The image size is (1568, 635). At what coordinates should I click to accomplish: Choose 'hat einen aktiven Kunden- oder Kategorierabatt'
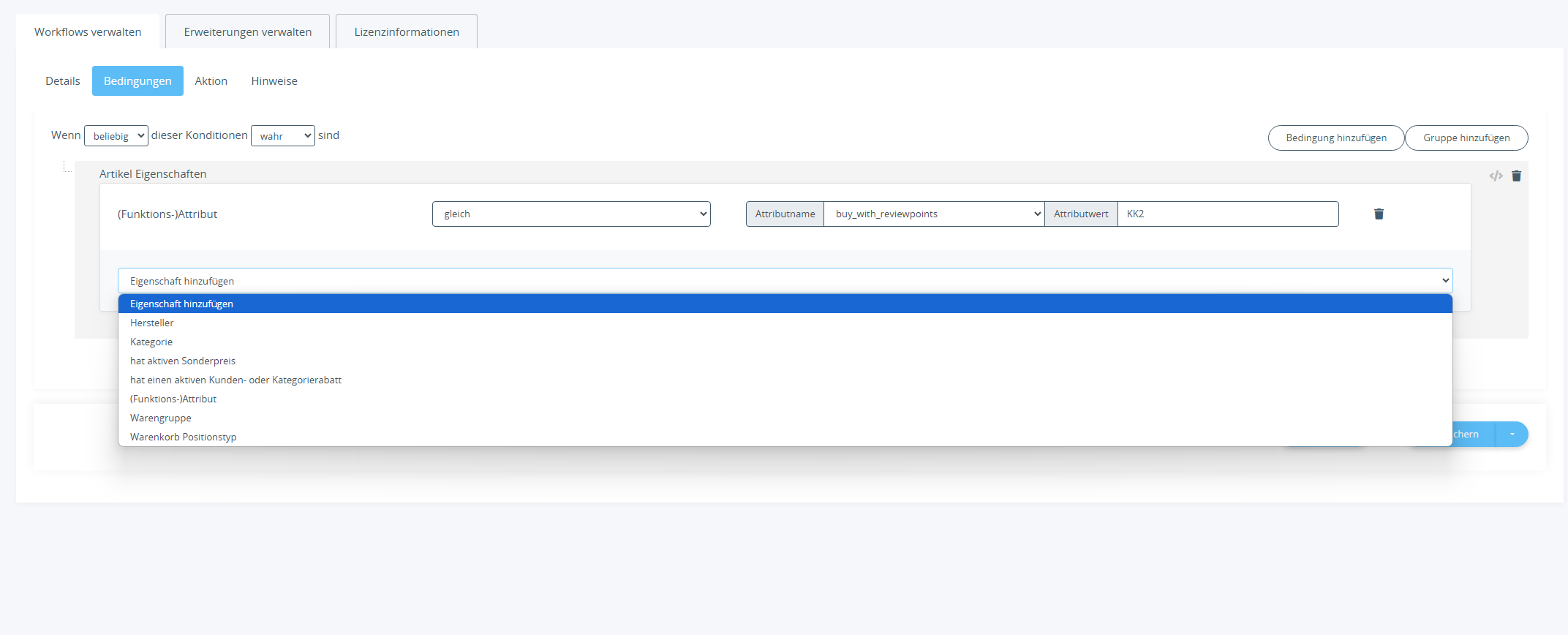click(x=785, y=380)
